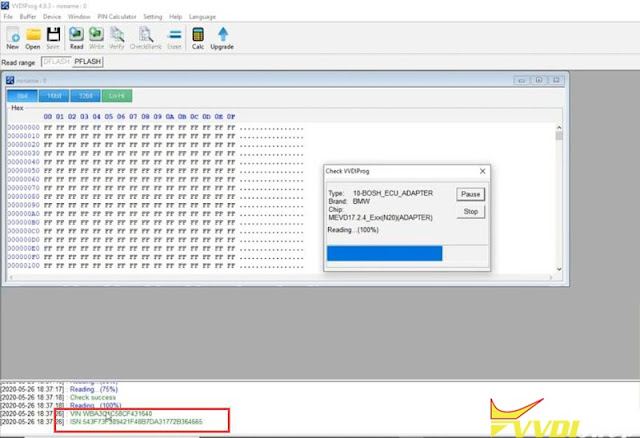
Task: Click hex view horizontal scrollbar
Action: 281,277
